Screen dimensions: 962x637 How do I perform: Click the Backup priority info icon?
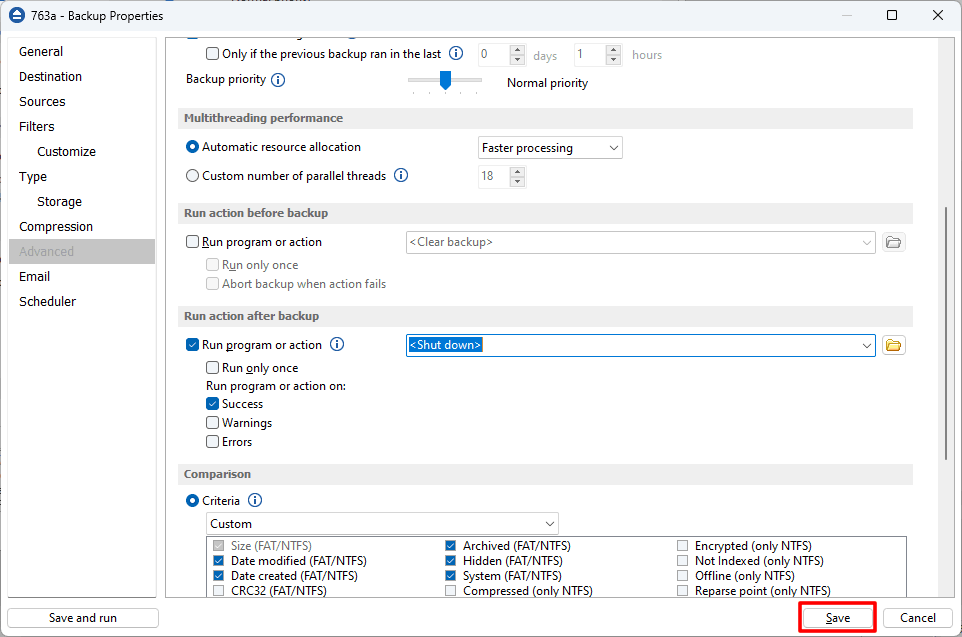(280, 79)
